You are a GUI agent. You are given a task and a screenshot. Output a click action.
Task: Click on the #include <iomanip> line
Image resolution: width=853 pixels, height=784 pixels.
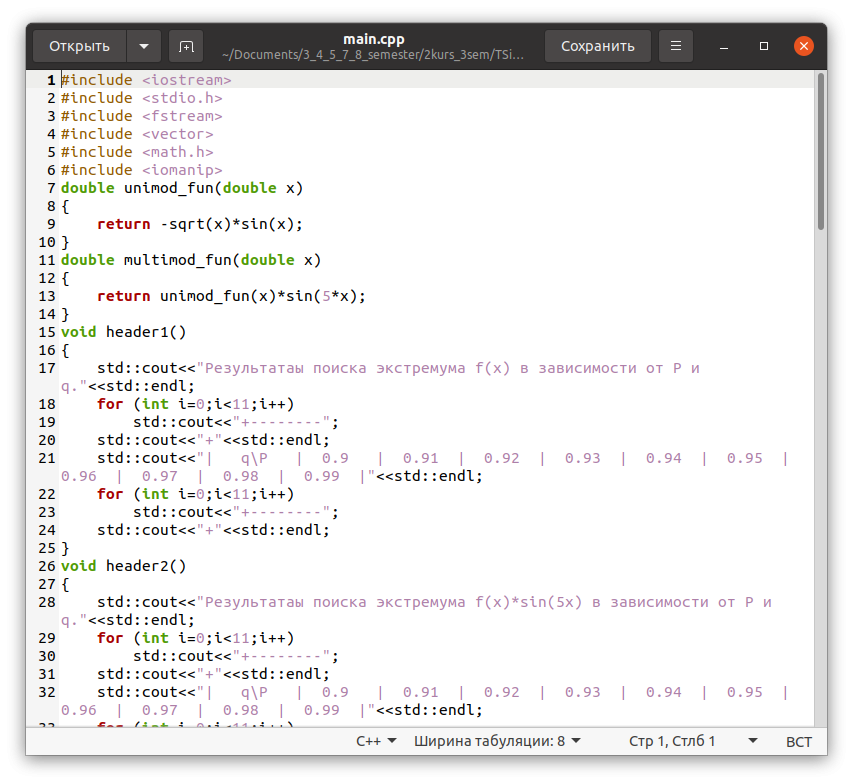(x=141, y=170)
